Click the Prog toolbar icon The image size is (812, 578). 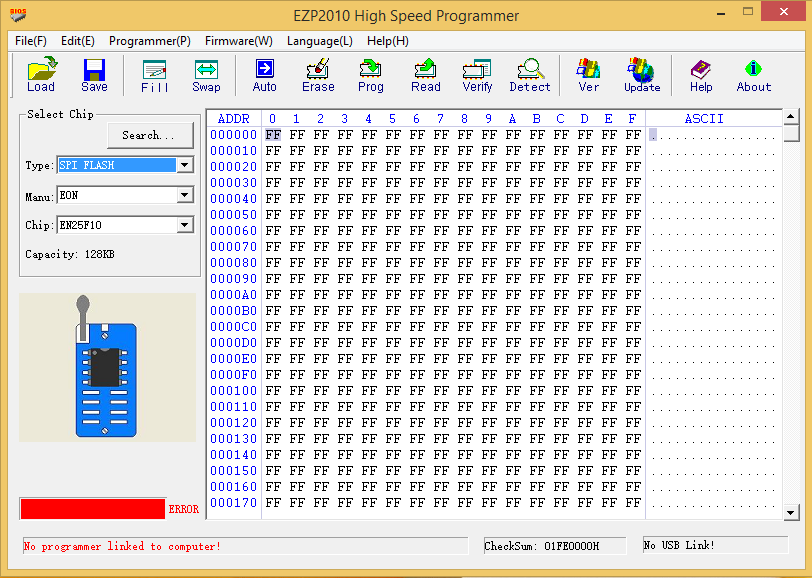[371, 76]
